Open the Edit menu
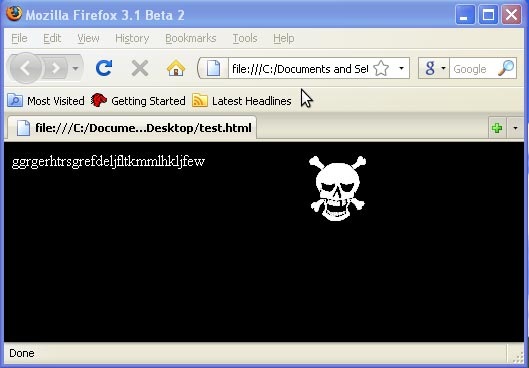Viewport: 529px width, 368px height. [52, 38]
